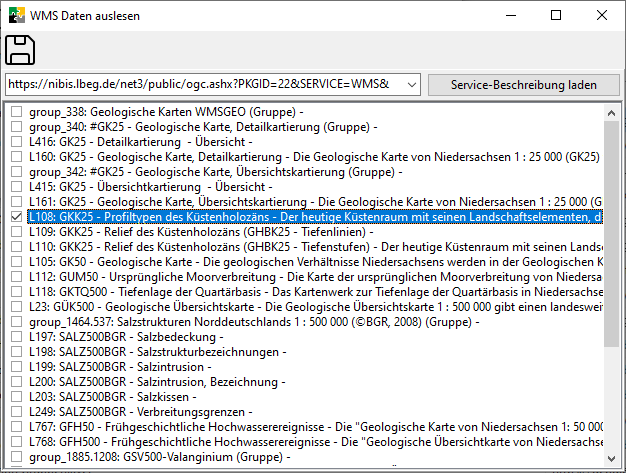Maximize the WMS Daten auslesen window

click(x=556, y=15)
